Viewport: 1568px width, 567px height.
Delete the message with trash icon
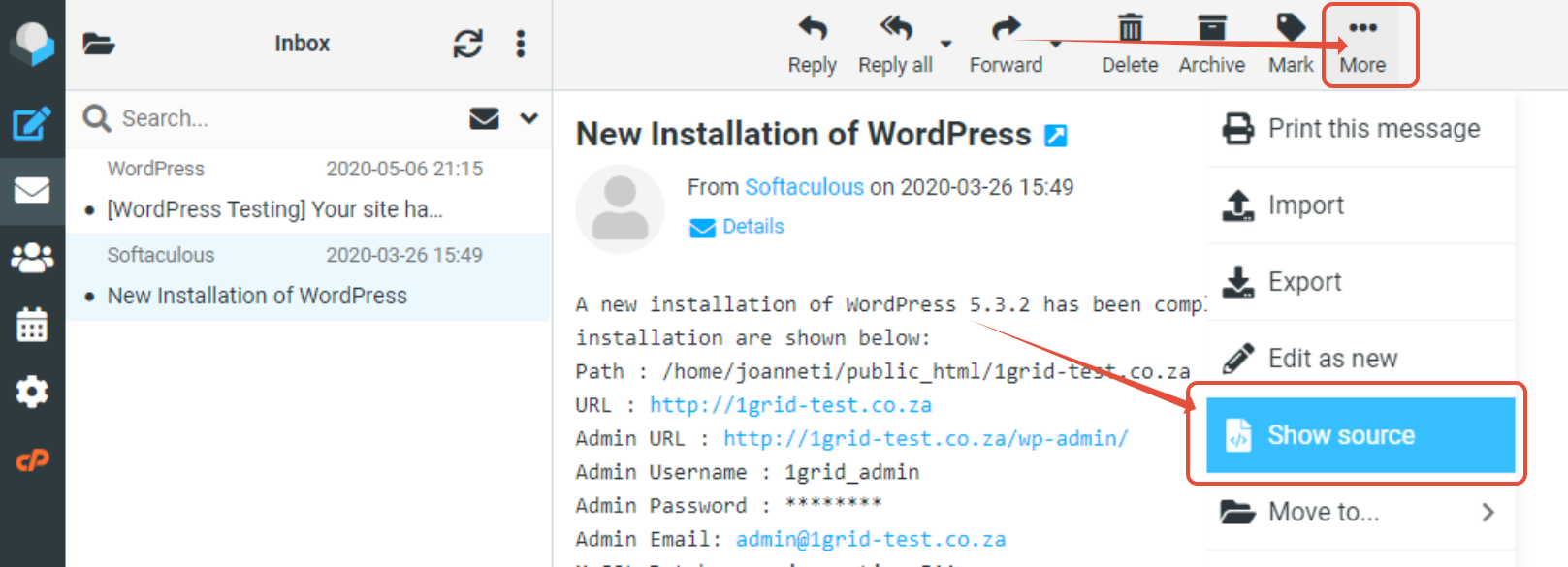click(1130, 45)
